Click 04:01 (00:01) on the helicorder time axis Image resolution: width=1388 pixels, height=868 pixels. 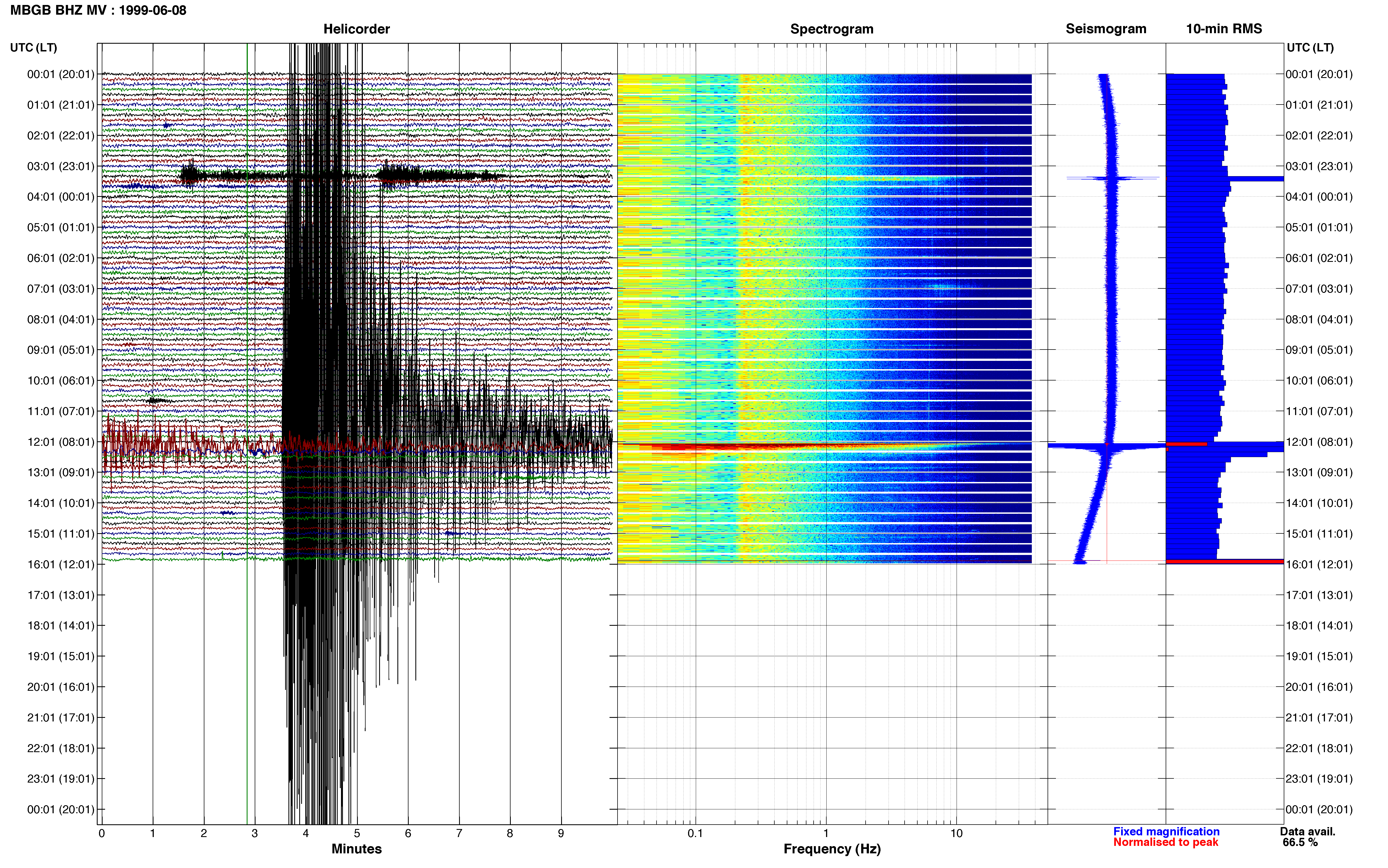pos(61,197)
